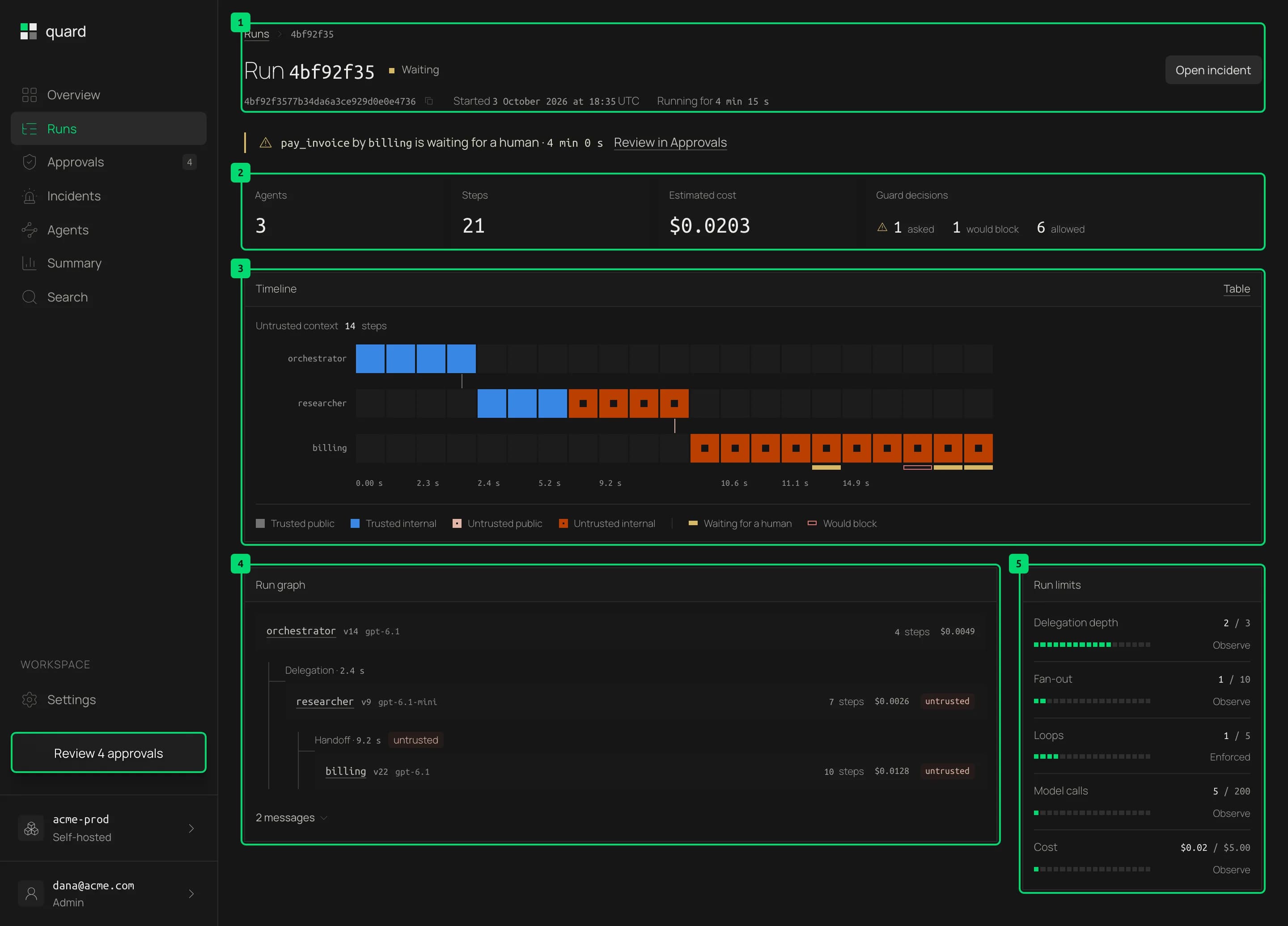
Task: Click the Waiting for a human legend
Action: (x=740, y=524)
